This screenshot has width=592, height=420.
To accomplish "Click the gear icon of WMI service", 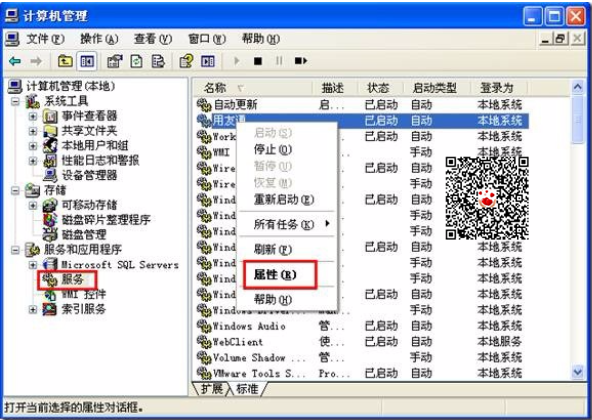I will click(204, 152).
